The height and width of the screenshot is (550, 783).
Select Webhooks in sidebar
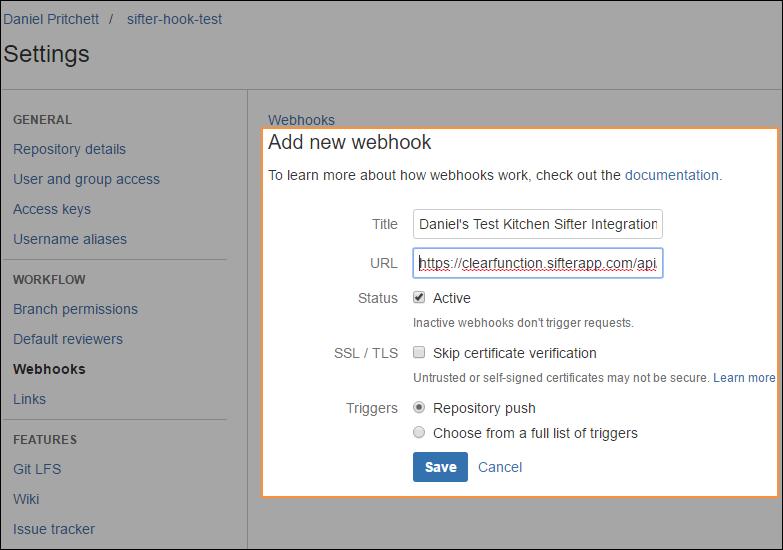click(49, 369)
